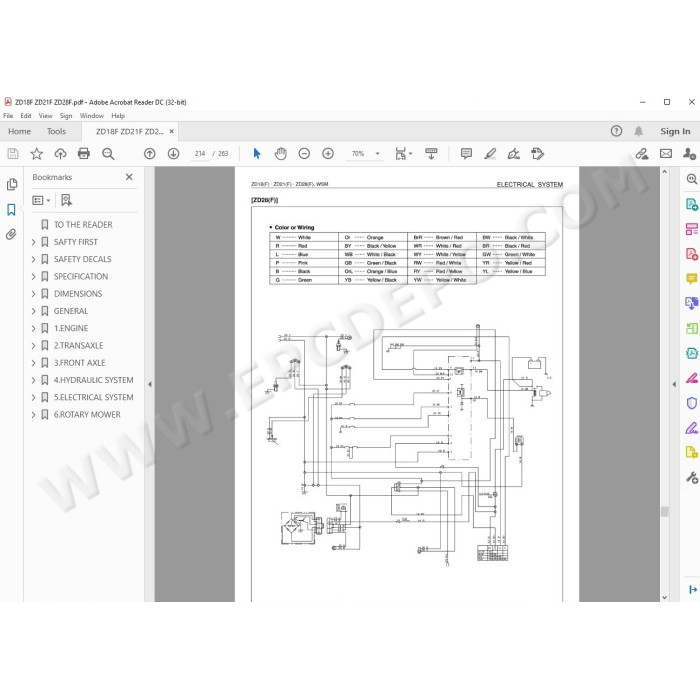Jump to 3.FRONT AXLE bookmark
This screenshot has width=700, height=700.
point(79,363)
